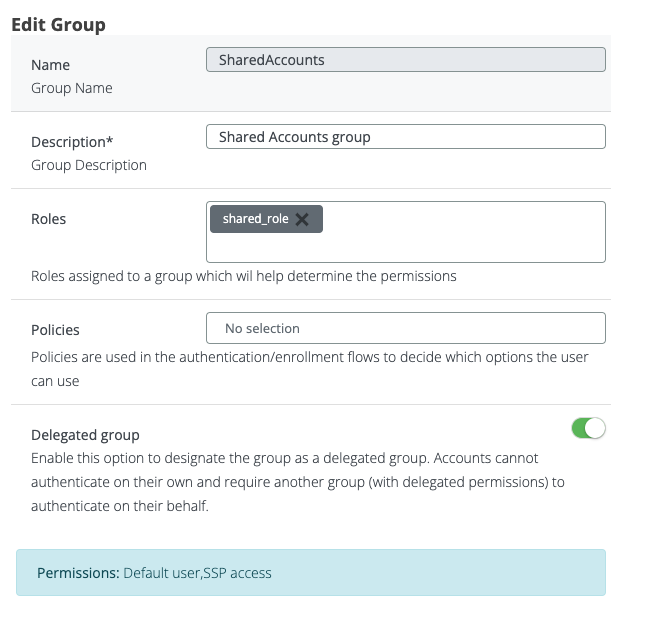Click the 'Policies' field label
Viewport: 650px width, 635px height.
click(x=55, y=330)
